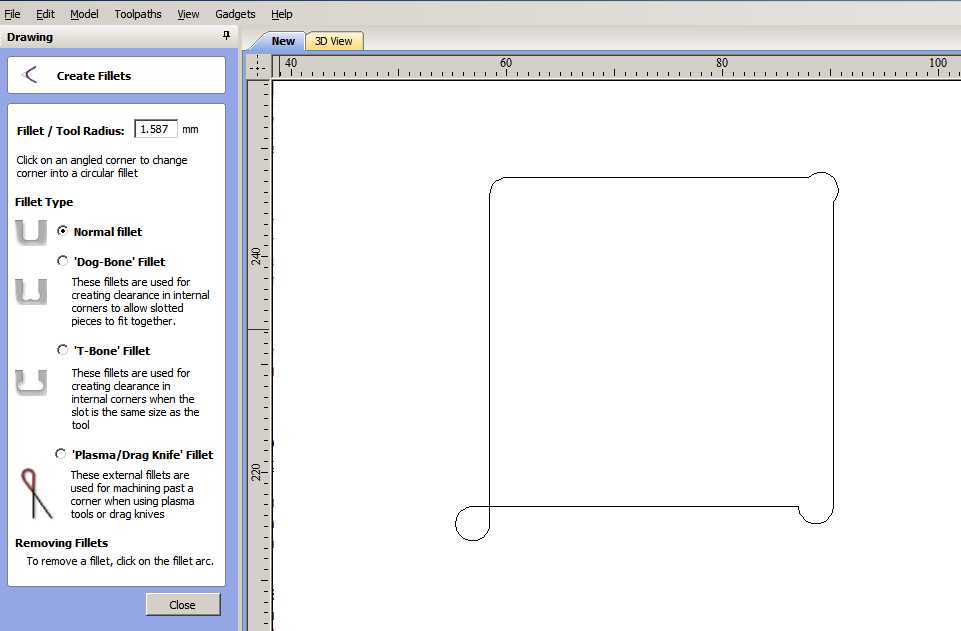The width and height of the screenshot is (961, 631).
Task: Click the ruler origin corner box
Action: pyautogui.click(x=259, y=66)
